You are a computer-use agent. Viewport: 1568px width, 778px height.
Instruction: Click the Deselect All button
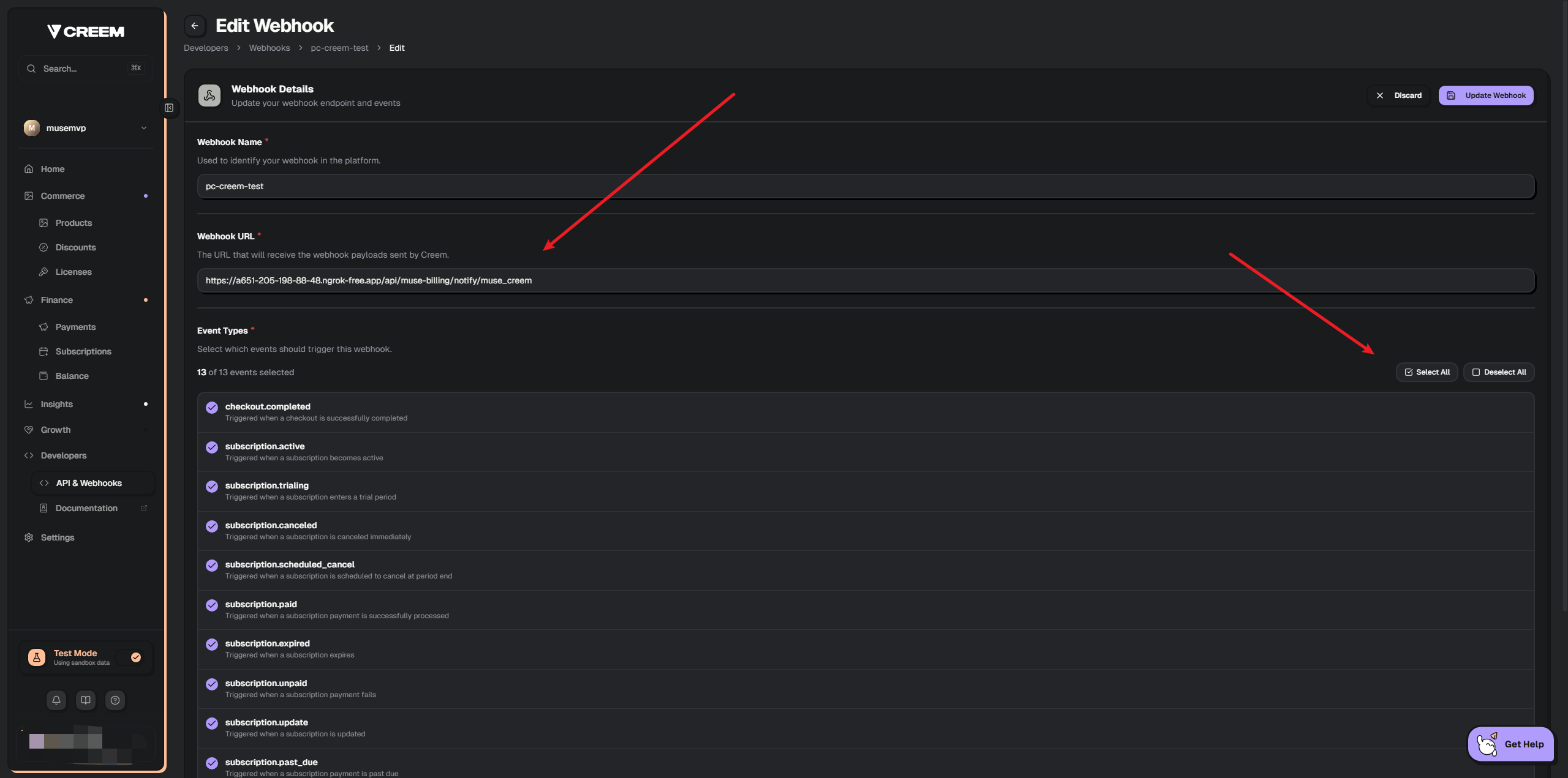click(1499, 372)
